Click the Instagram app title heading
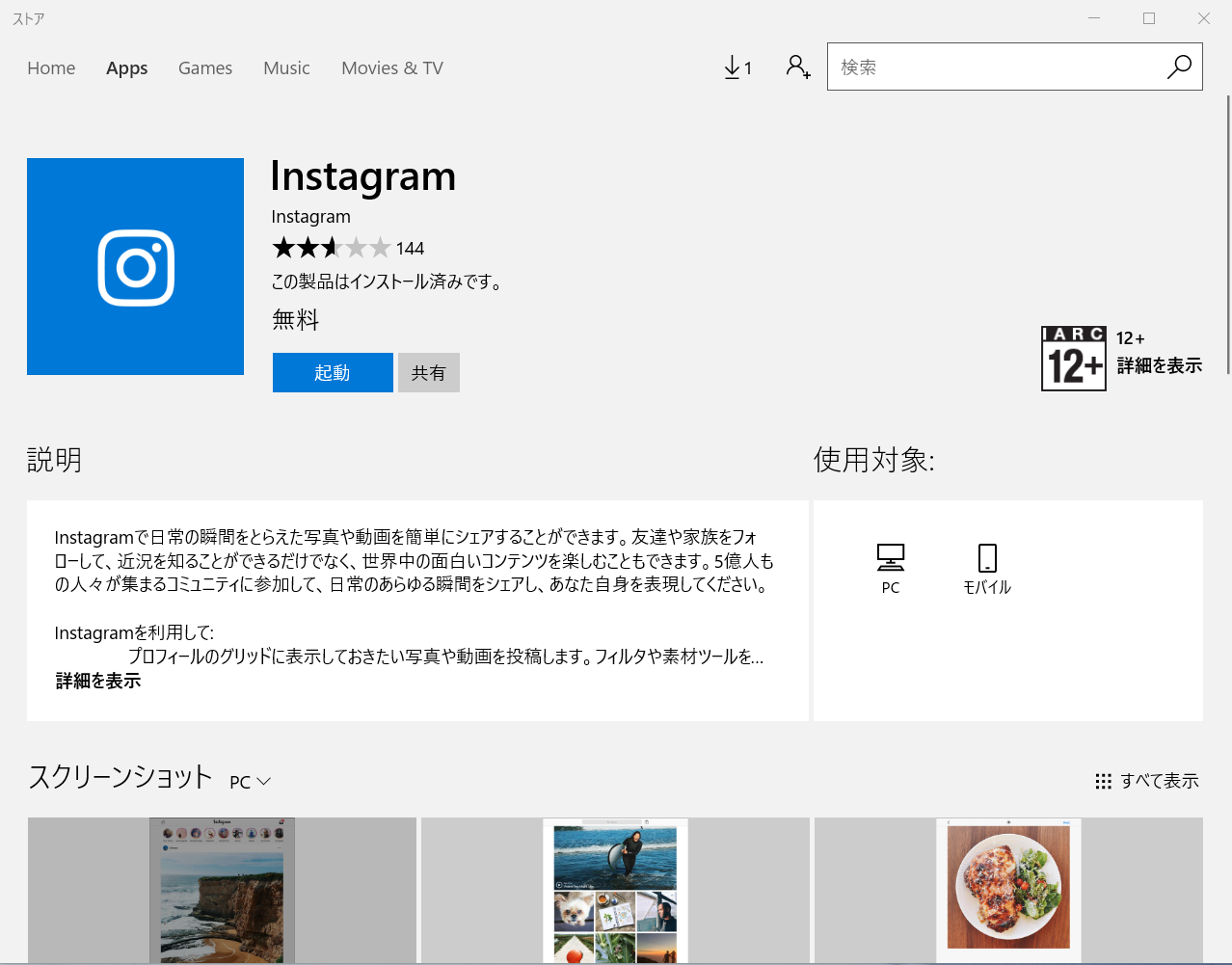Viewport: 1232px width, 965px height. click(362, 176)
